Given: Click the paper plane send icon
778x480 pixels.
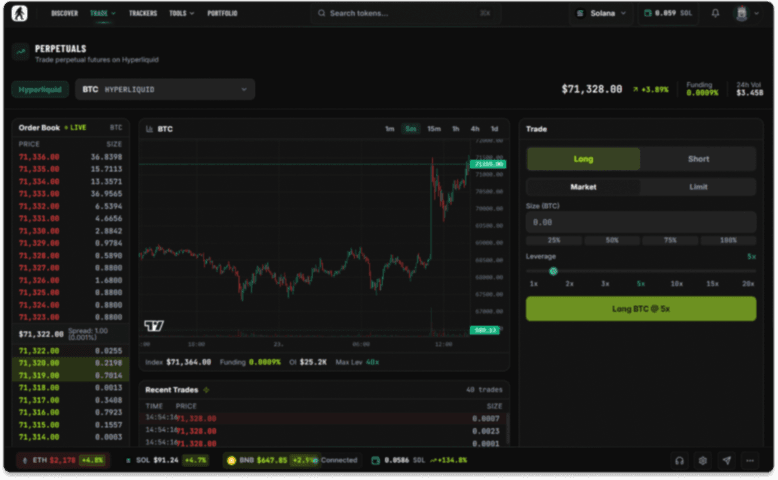Looking at the screenshot, I should [727, 460].
